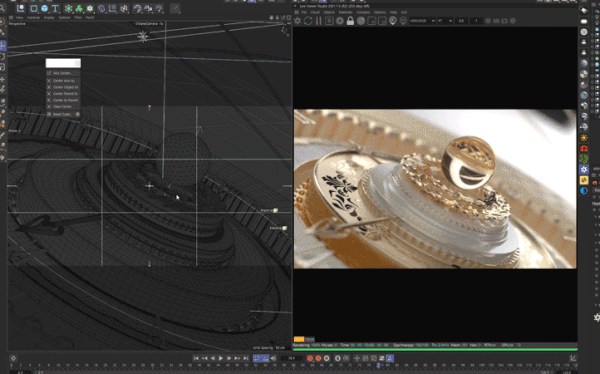
Task: Click the green gear-shaped volume generator icon
Action: [x=90, y=8]
